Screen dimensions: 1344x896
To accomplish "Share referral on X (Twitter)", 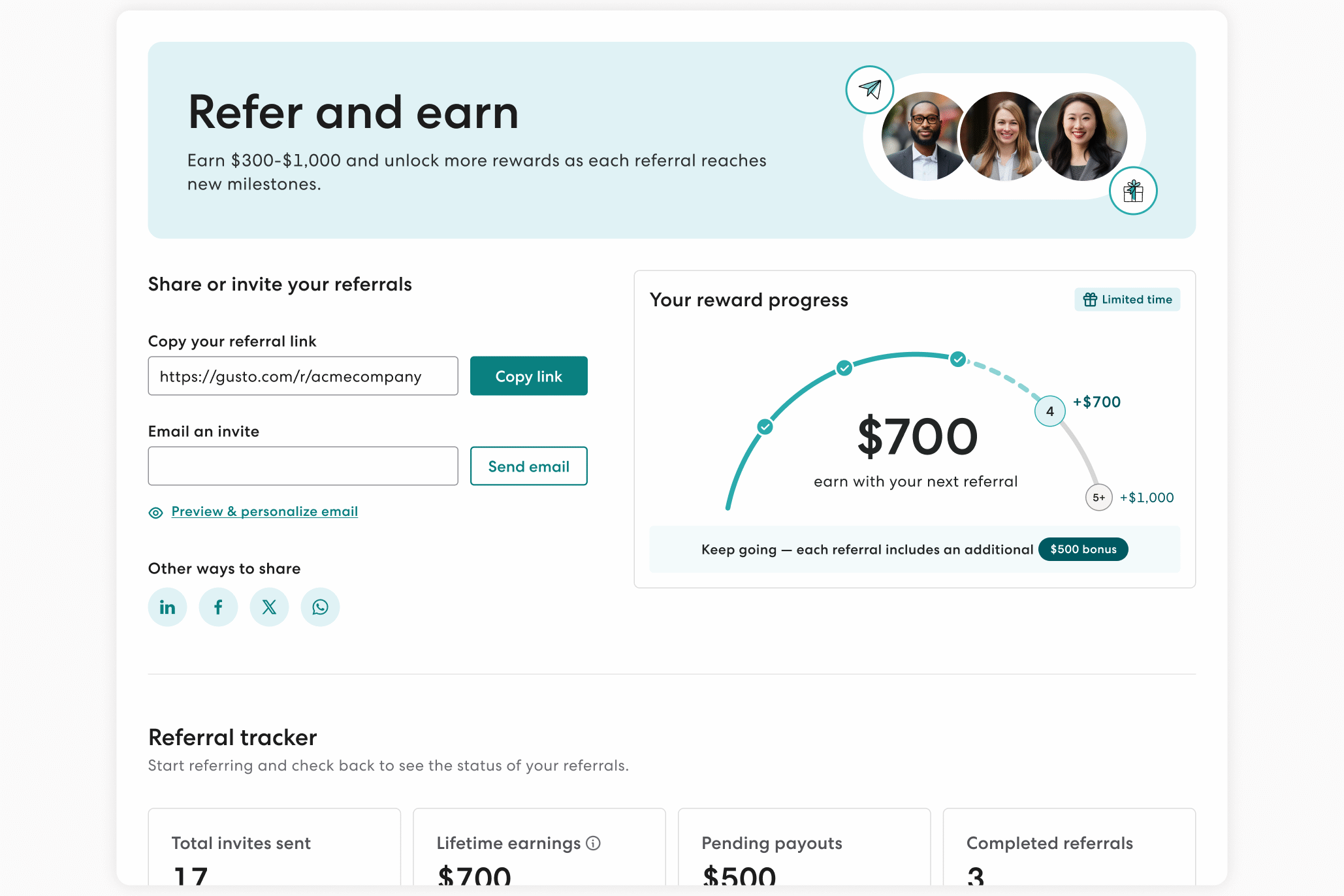I will (x=269, y=607).
